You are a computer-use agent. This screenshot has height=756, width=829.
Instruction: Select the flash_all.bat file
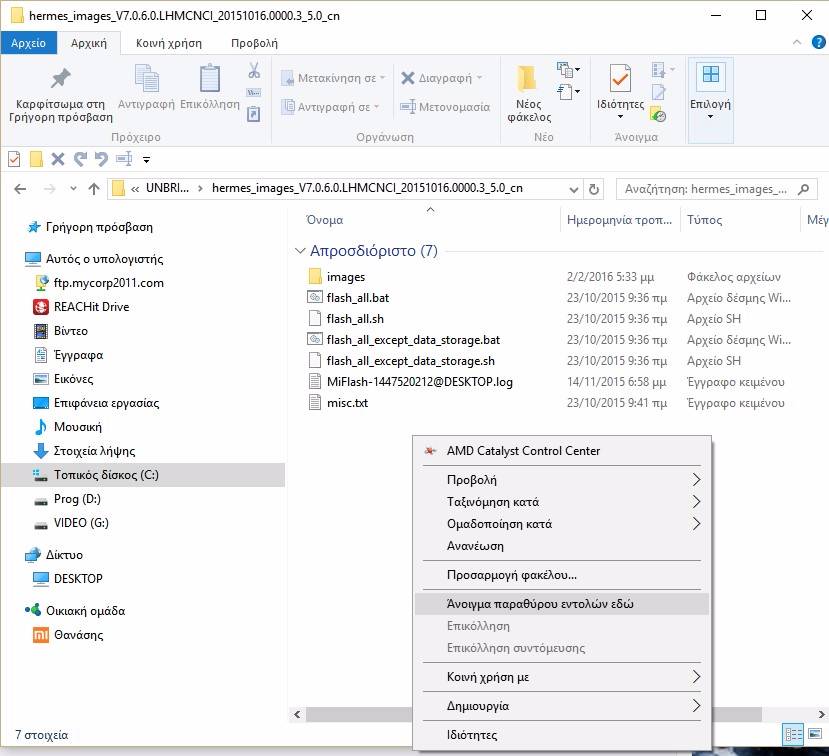tap(357, 298)
